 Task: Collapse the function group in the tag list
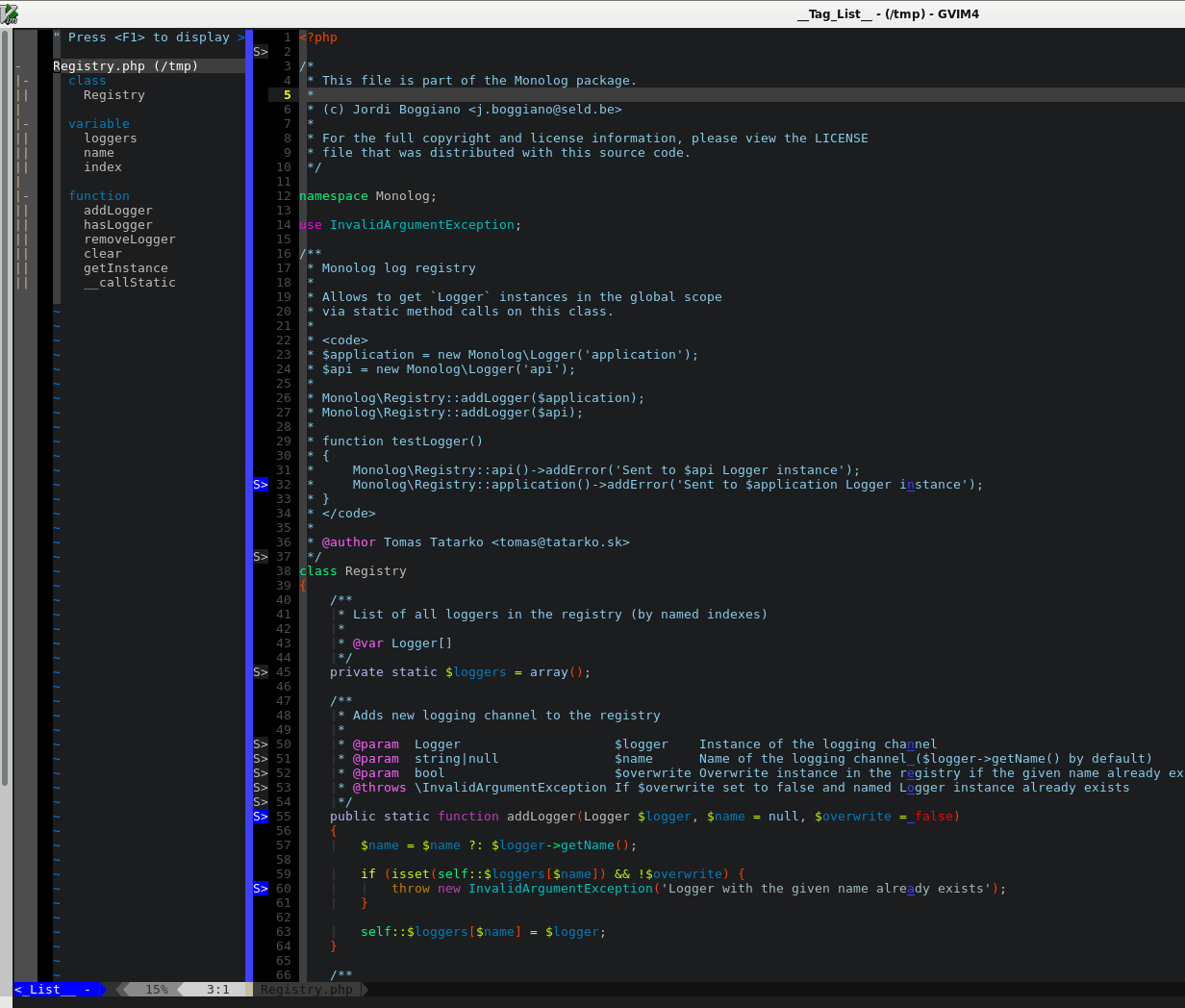click(x=25, y=195)
